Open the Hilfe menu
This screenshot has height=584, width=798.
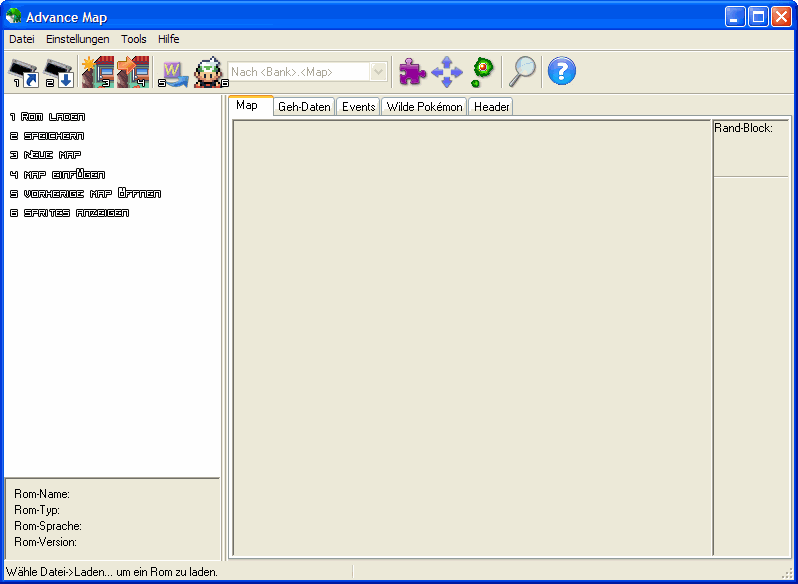[168, 39]
